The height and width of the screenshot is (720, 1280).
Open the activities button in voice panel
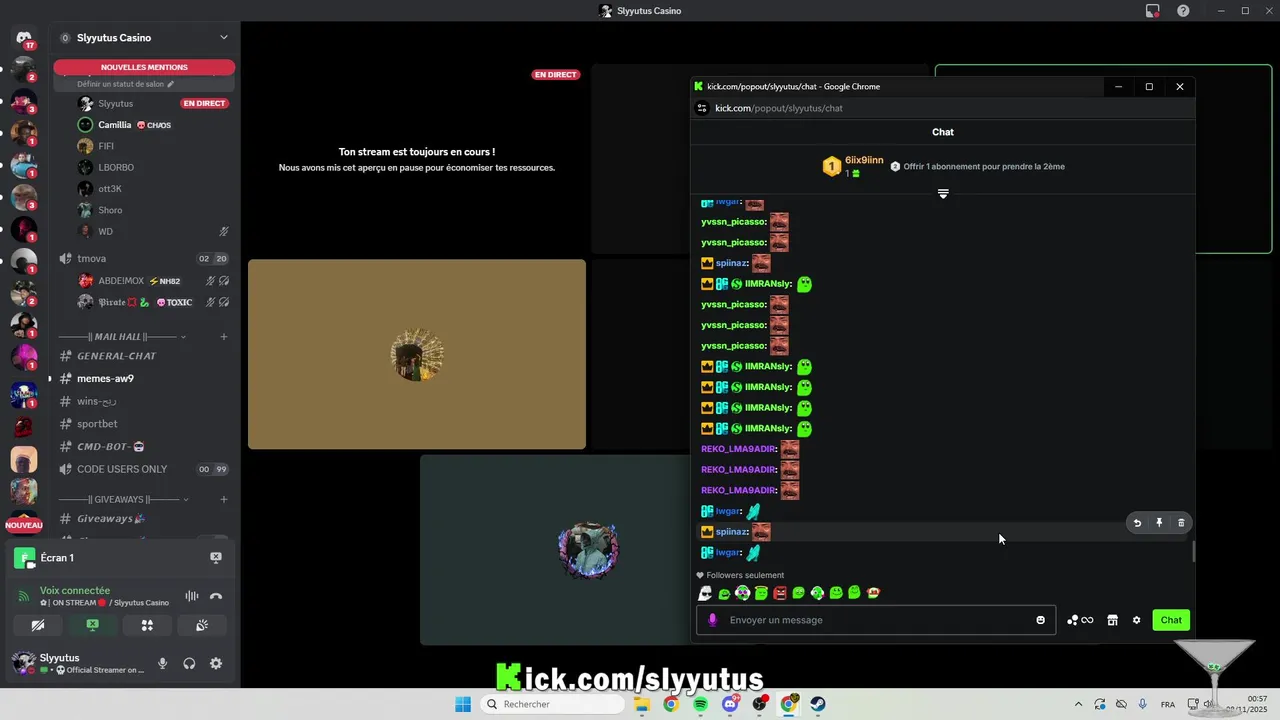(x=147, y=625)
